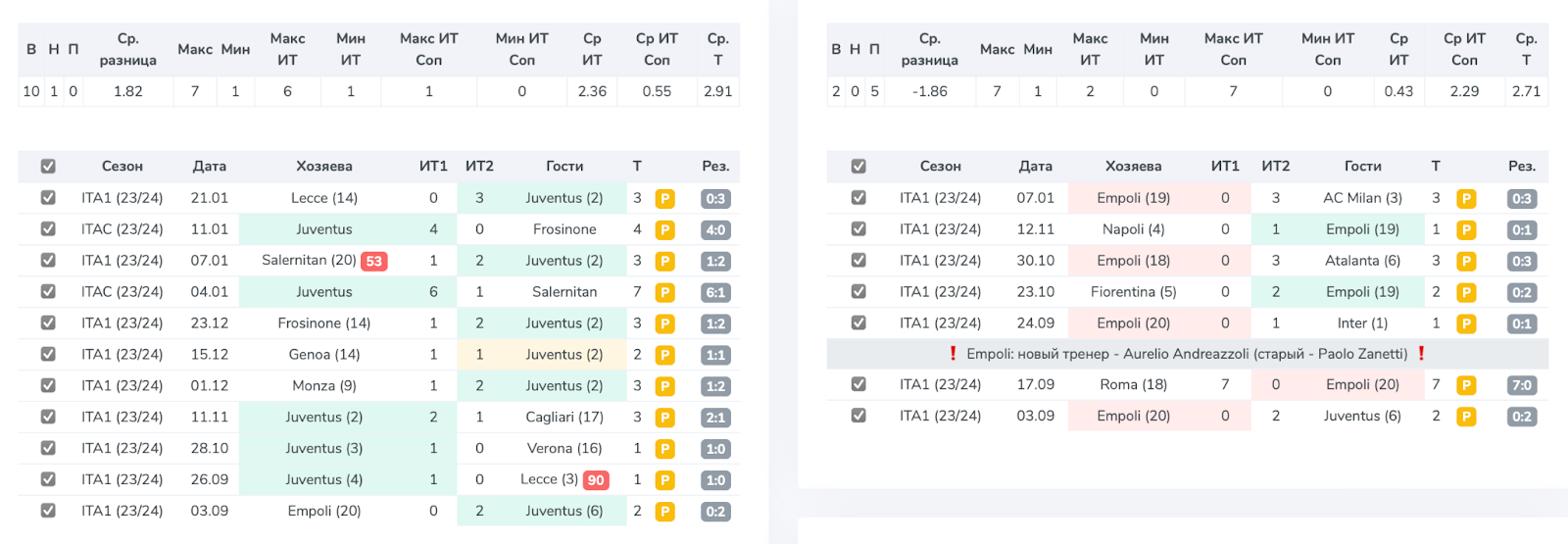The width and height of the screenshot is (1568, 544).
Task: Click Empoli coach change note about Aurelio Andreazzoli
Action: [1187, 354]
